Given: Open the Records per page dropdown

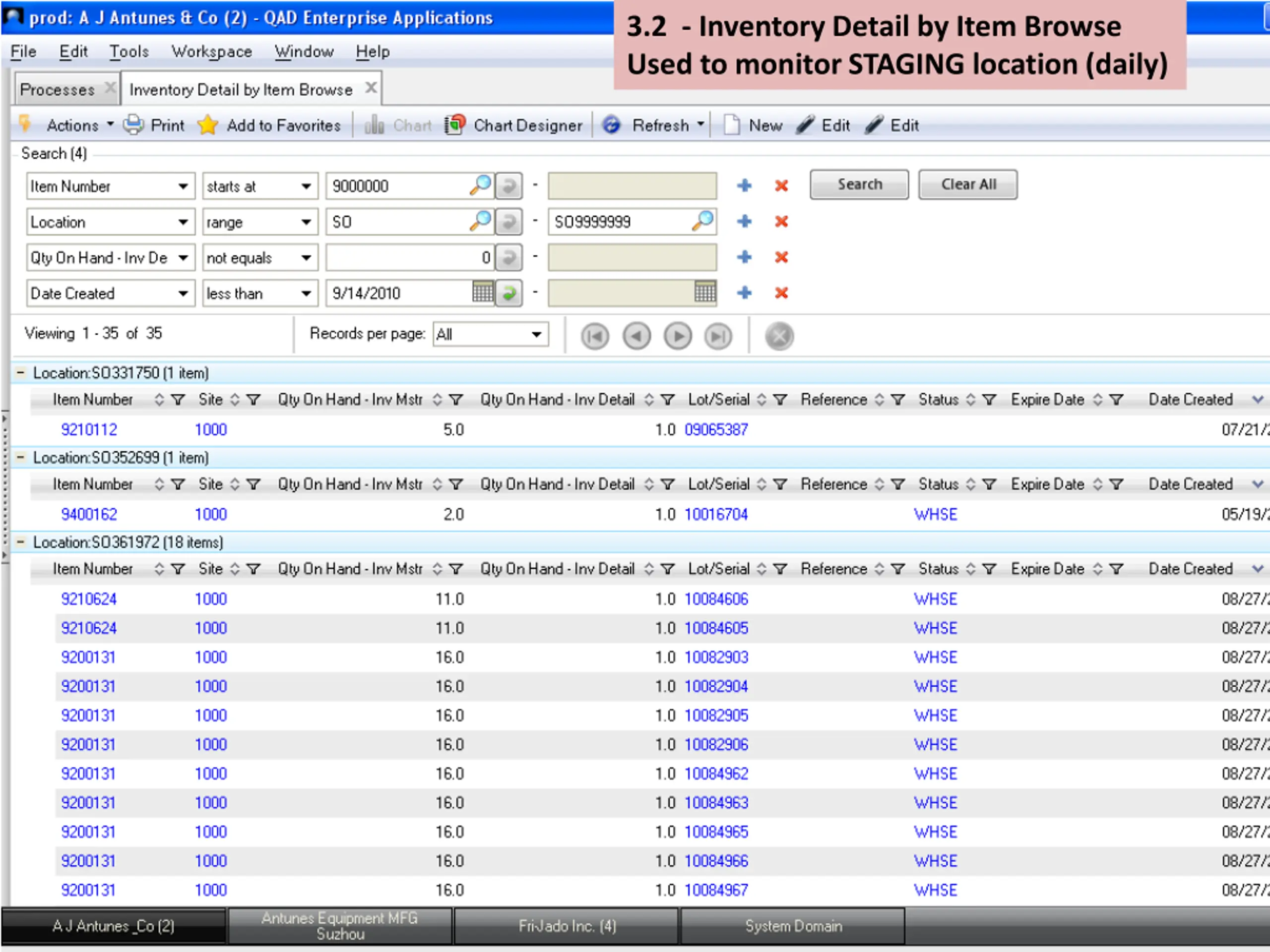Looking at the screenshot, I should pos(537,334).
